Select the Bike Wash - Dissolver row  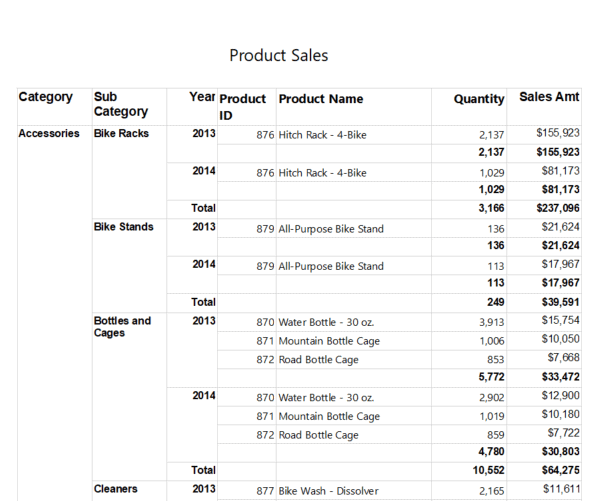[399, 491]
